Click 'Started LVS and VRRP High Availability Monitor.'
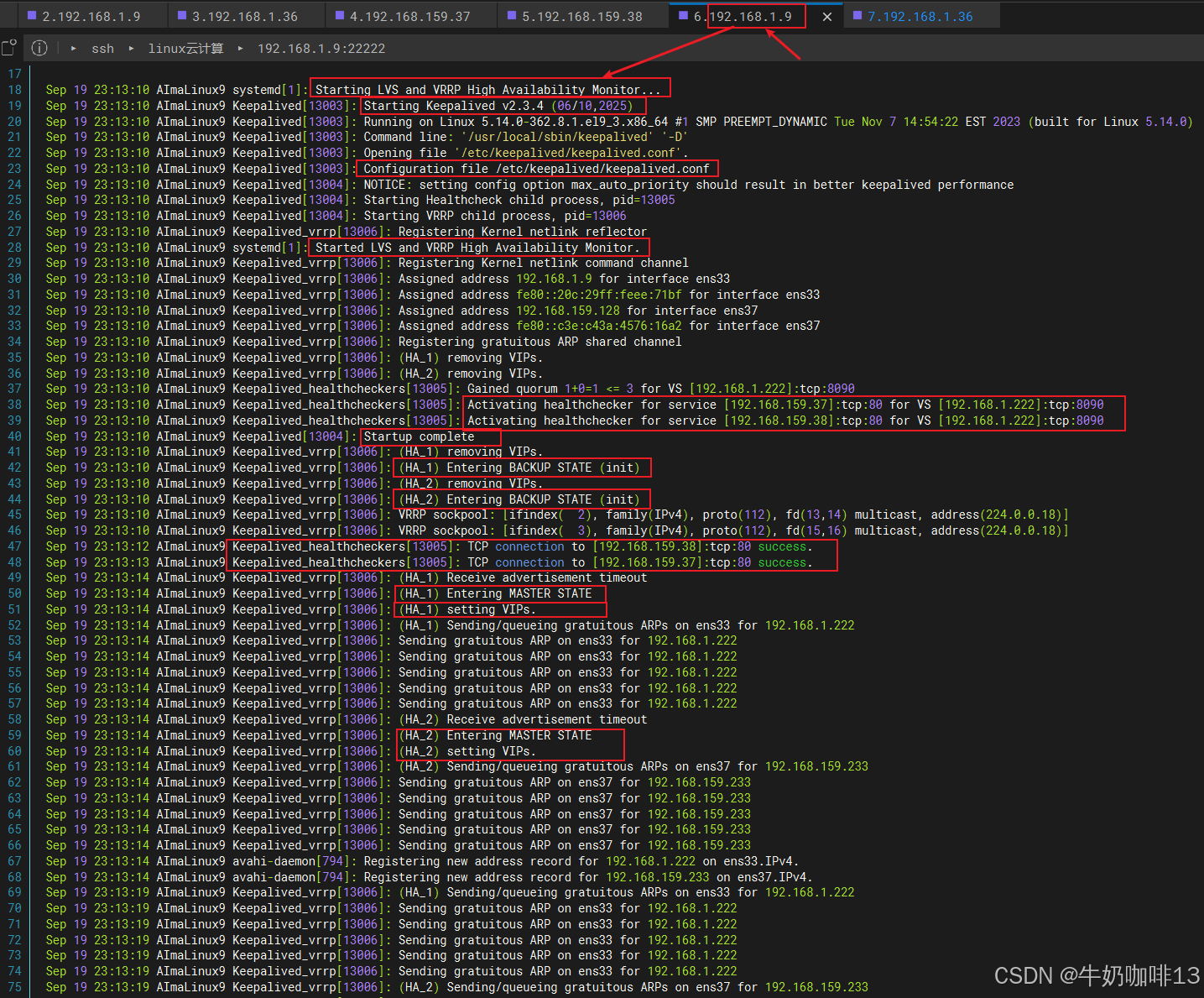 click(x=477, y=248)
